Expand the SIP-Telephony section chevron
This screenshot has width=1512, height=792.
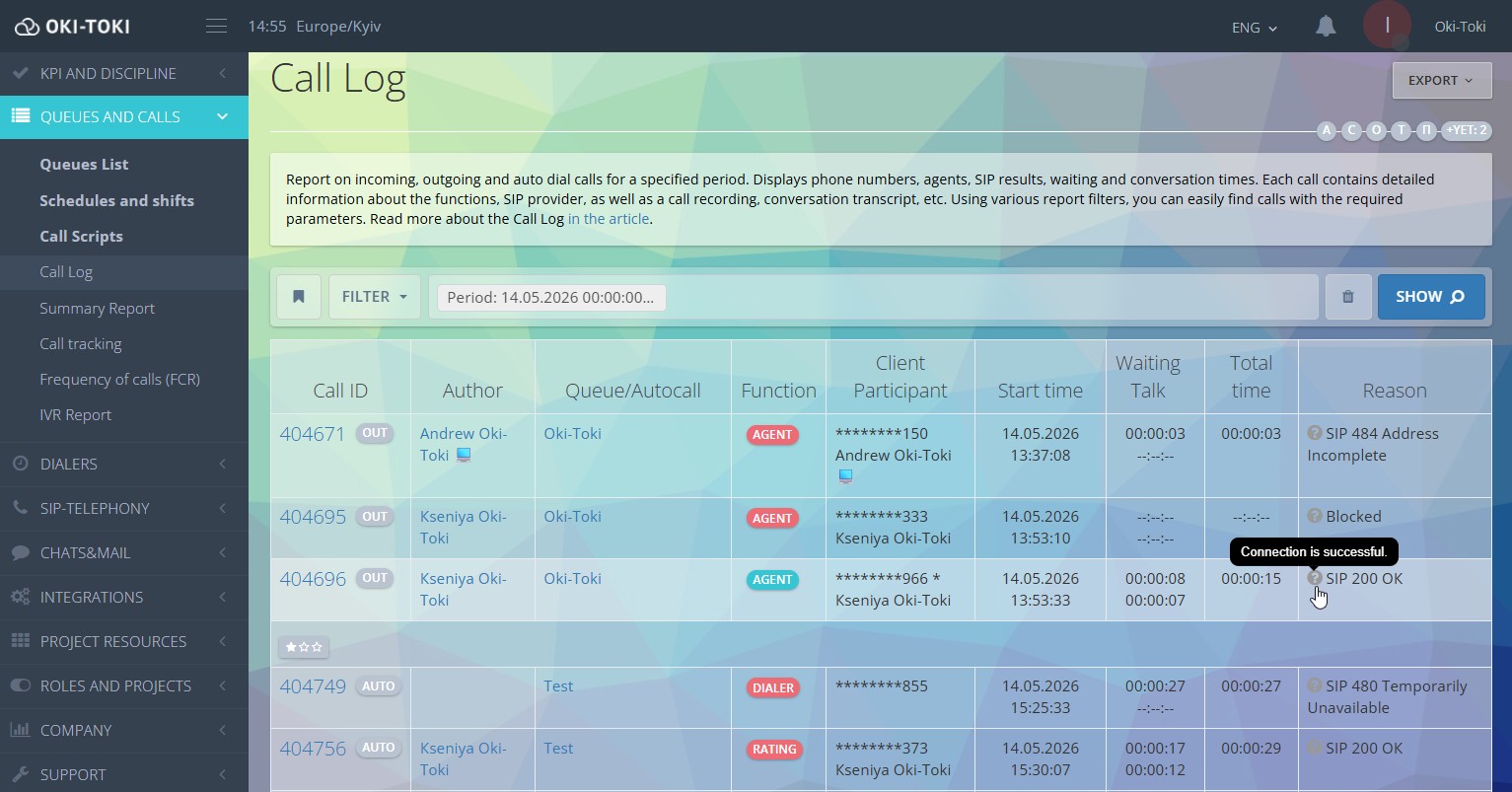[223, 508]
